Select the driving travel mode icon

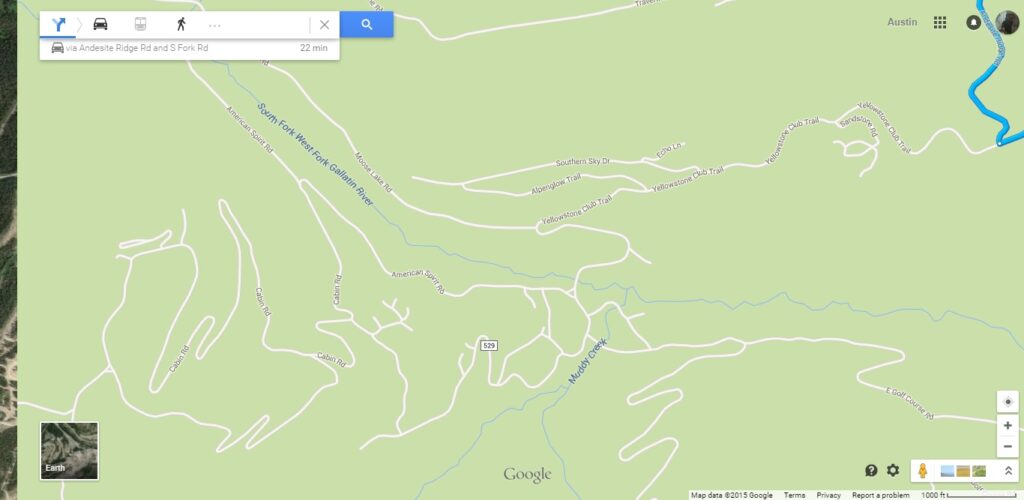tap(100, 25)
